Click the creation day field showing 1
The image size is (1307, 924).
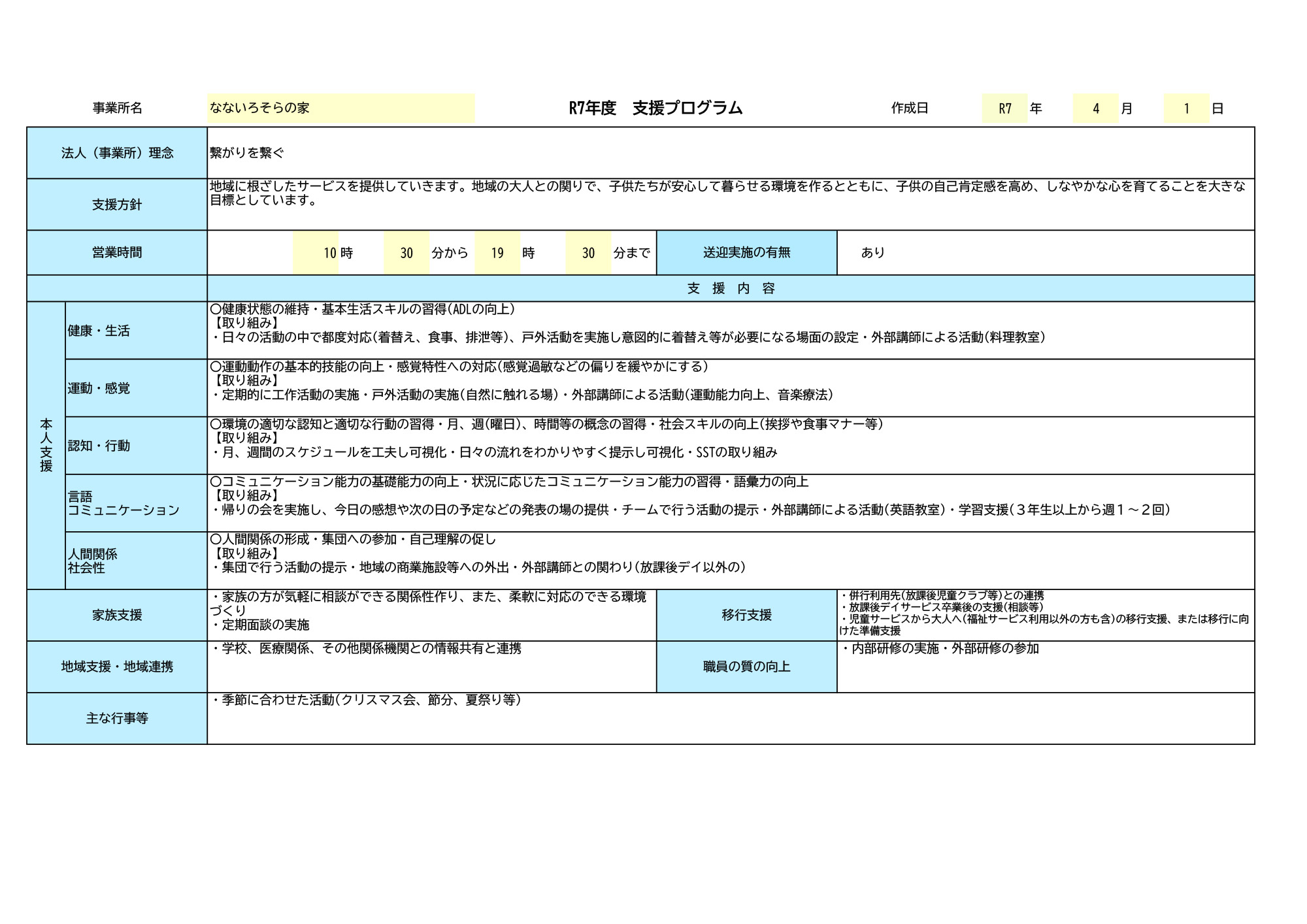click(1186, 108)
